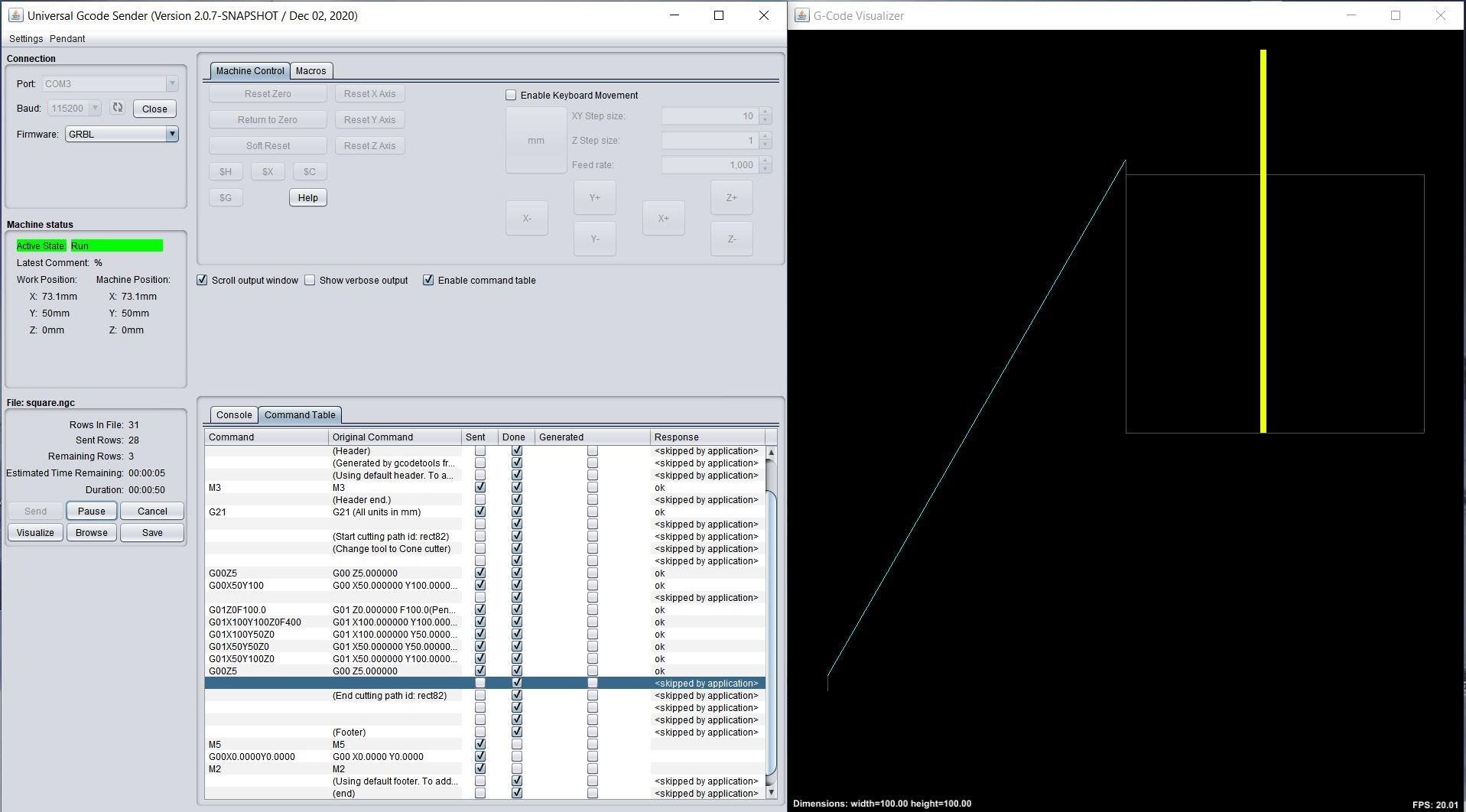Increase Feed rate with up arrow

[766, 161]
